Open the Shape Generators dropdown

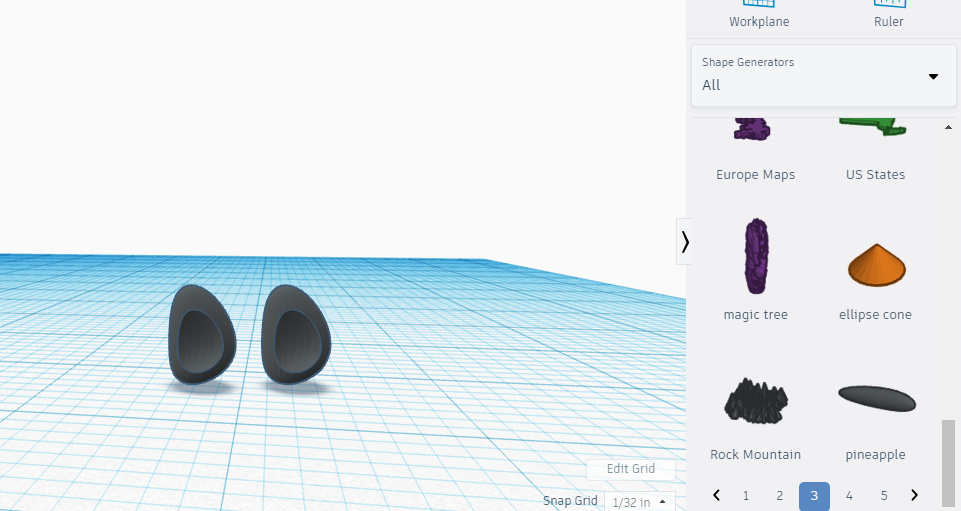point(823,75)
